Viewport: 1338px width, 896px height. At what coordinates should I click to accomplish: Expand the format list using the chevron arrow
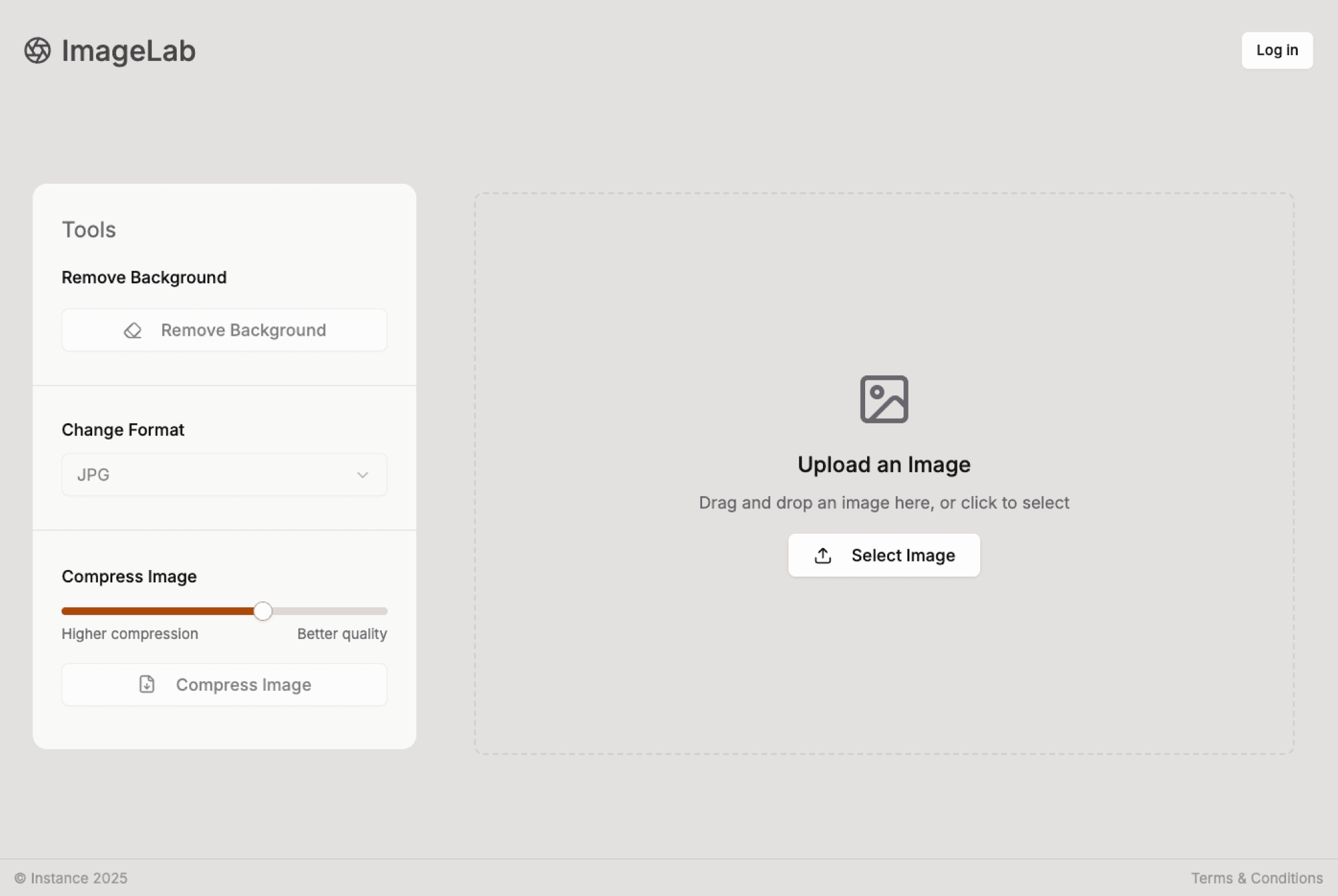tap(362, 475)
